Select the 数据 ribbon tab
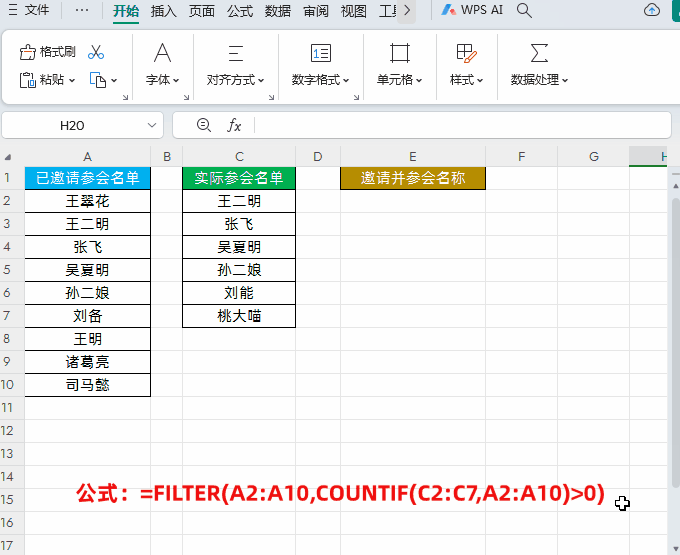This screenshot has width=680, height=555. 278,11
